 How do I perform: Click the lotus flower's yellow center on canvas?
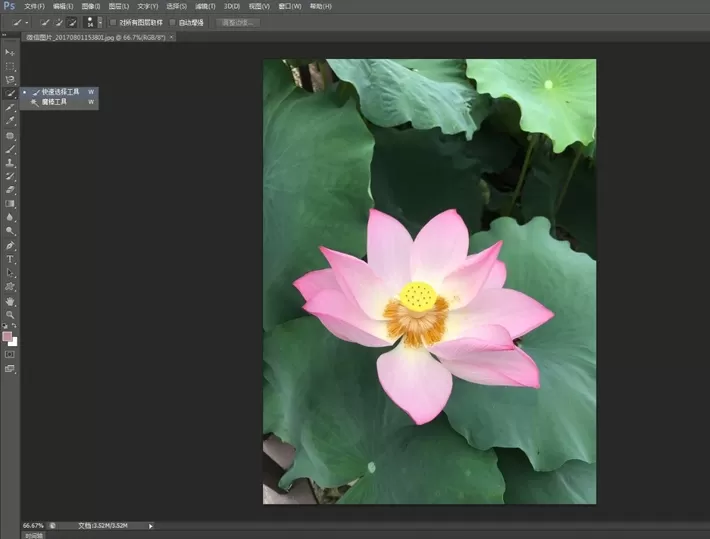[418, 297]
